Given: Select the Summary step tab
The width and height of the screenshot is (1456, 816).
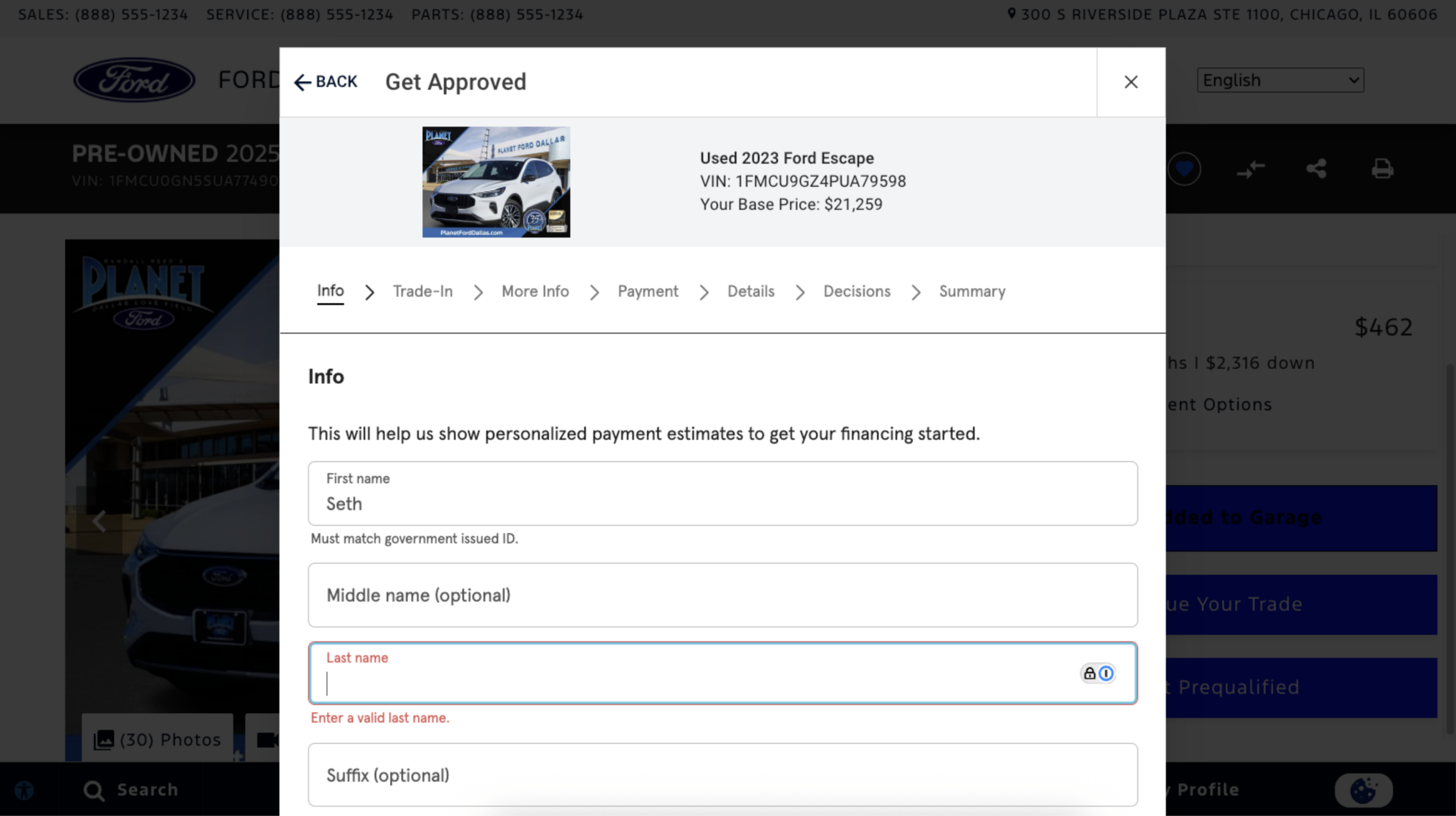Looking at the screenshot, I should [972, 291].
